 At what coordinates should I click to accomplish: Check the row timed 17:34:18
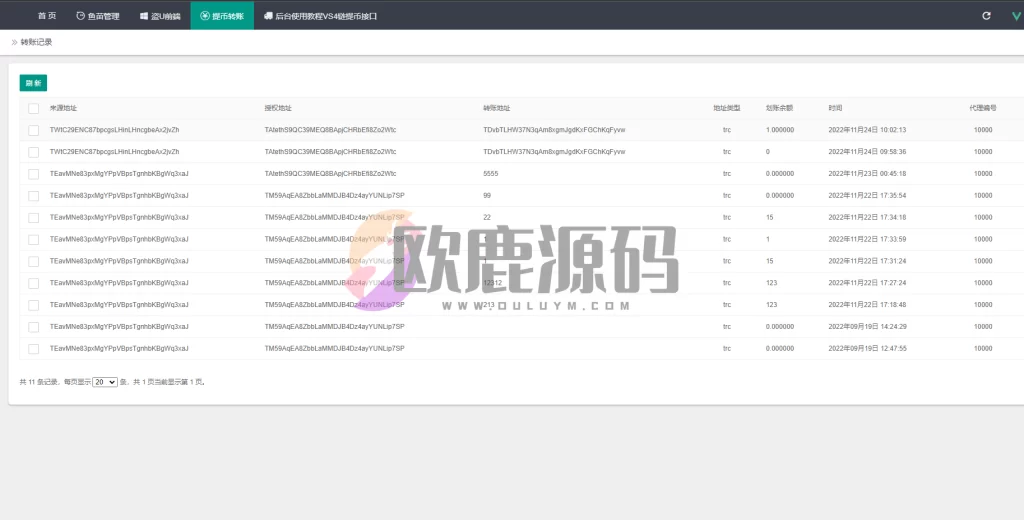tap(33, 218)
